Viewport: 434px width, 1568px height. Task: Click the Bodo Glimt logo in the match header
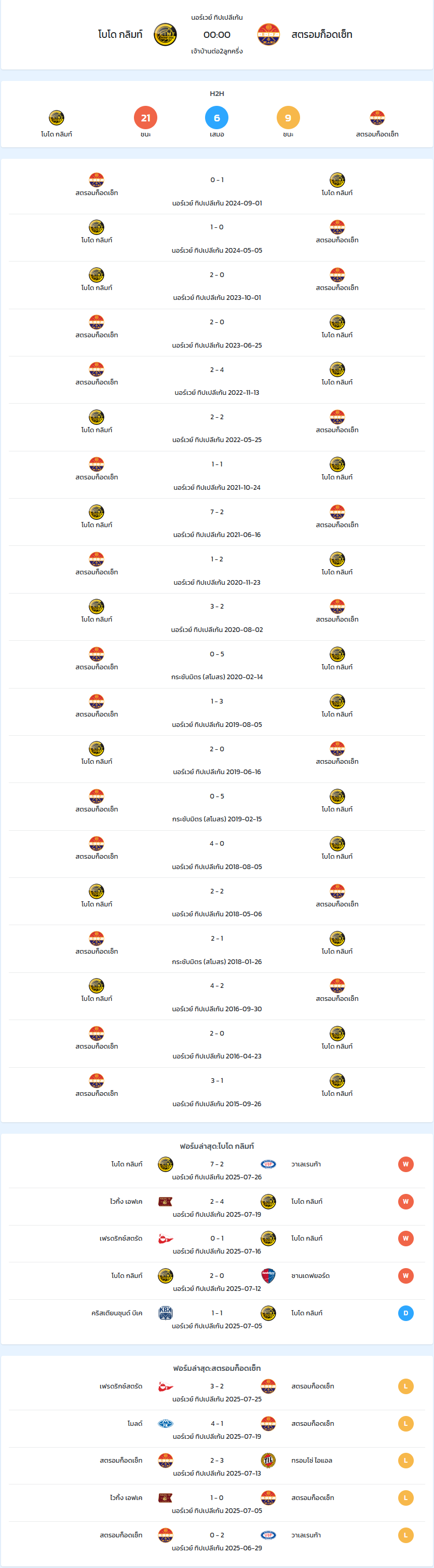point(166,35)
